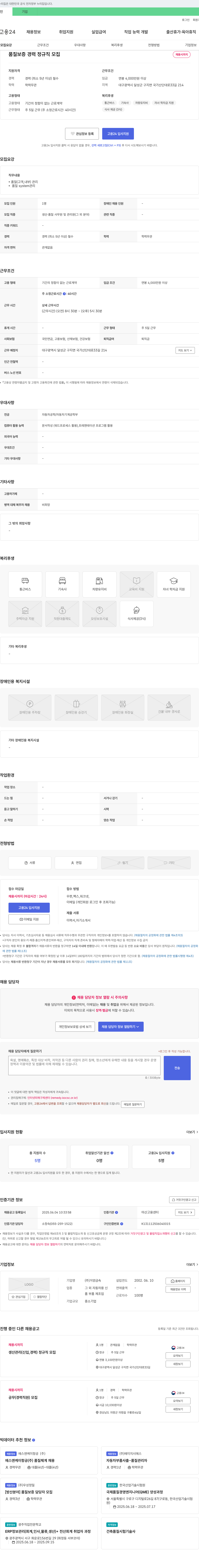Open the 채용정보 menu
Image resolution: width=199 pixels, height=1568 pixels.
[33, 32]
